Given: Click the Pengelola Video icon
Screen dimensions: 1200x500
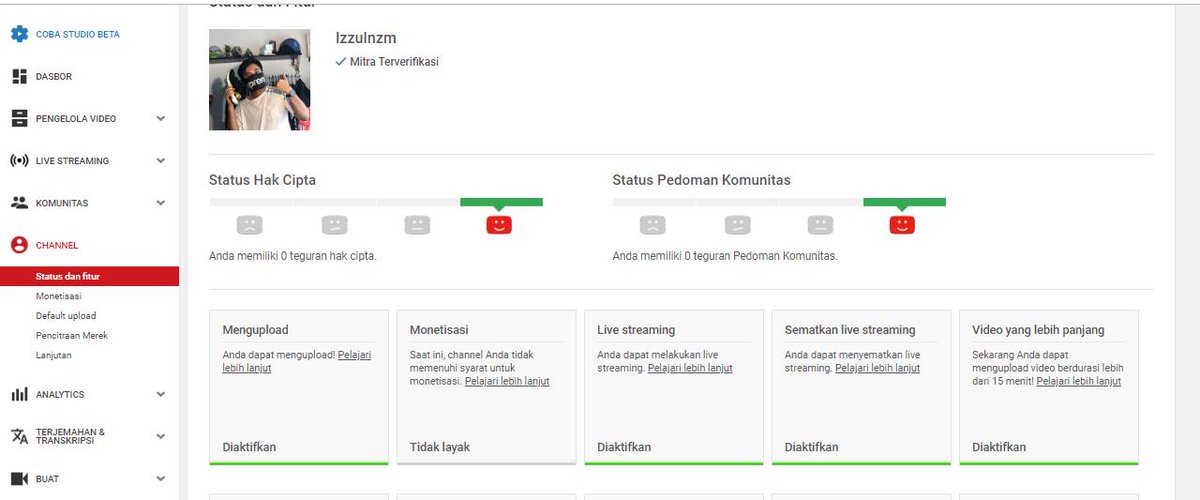Looking at the screenshot, I should [19, 118].
